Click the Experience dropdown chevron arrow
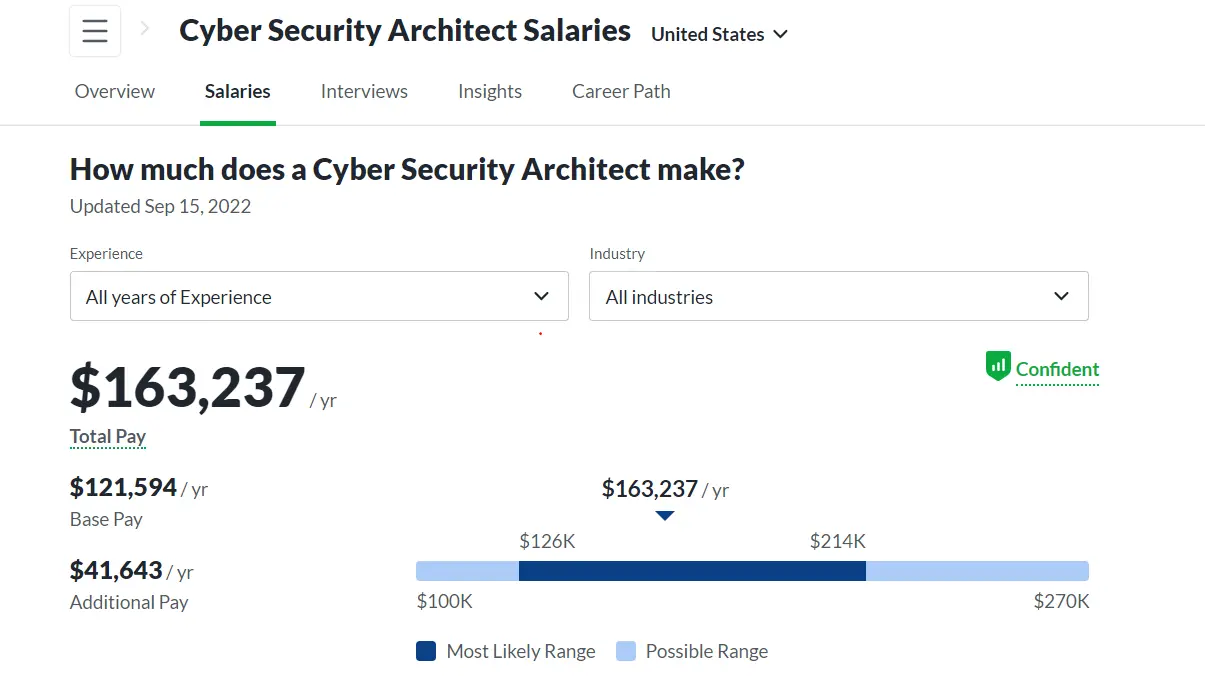Image resolution: width=1205 pixels, height=677 pixels. (x=541, y=296)
